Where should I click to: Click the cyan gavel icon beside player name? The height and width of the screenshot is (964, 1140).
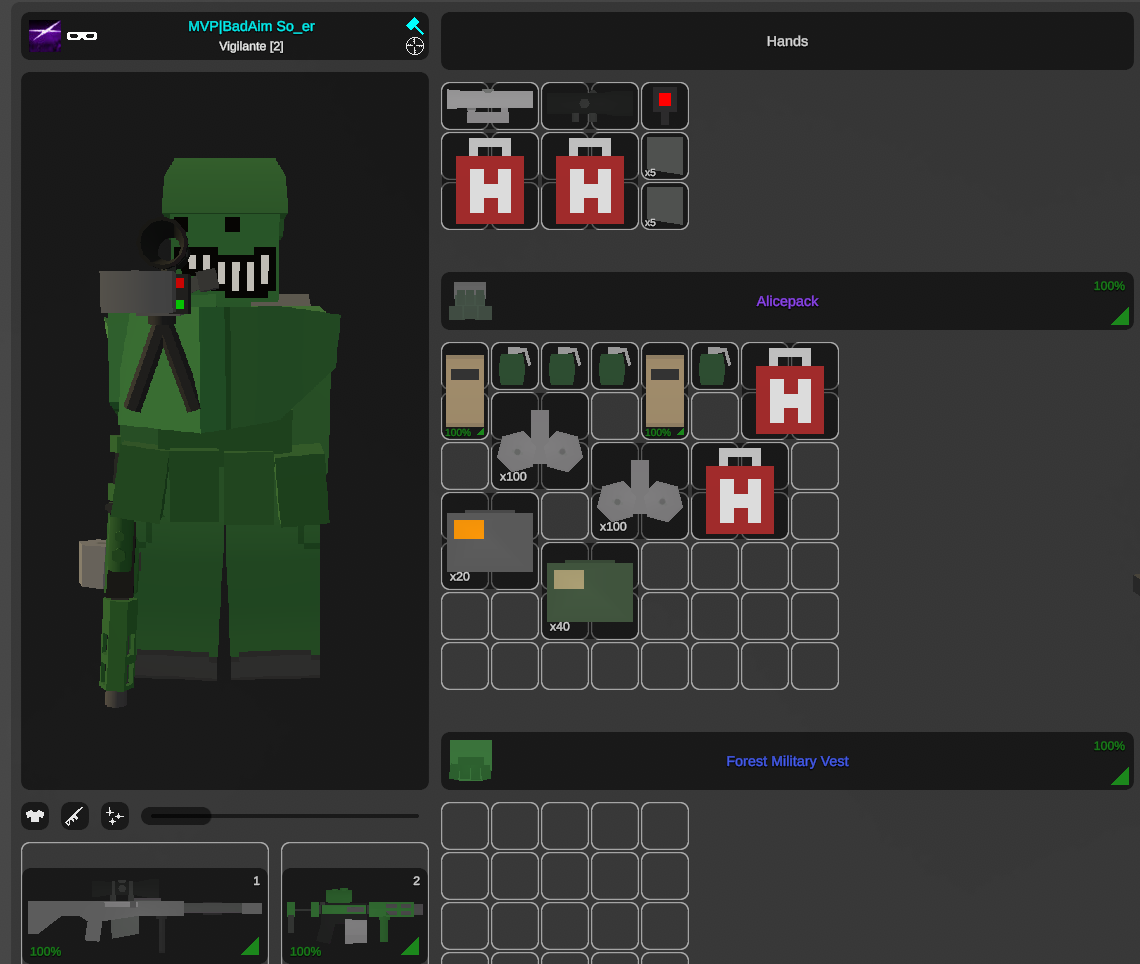click(414, 25)
